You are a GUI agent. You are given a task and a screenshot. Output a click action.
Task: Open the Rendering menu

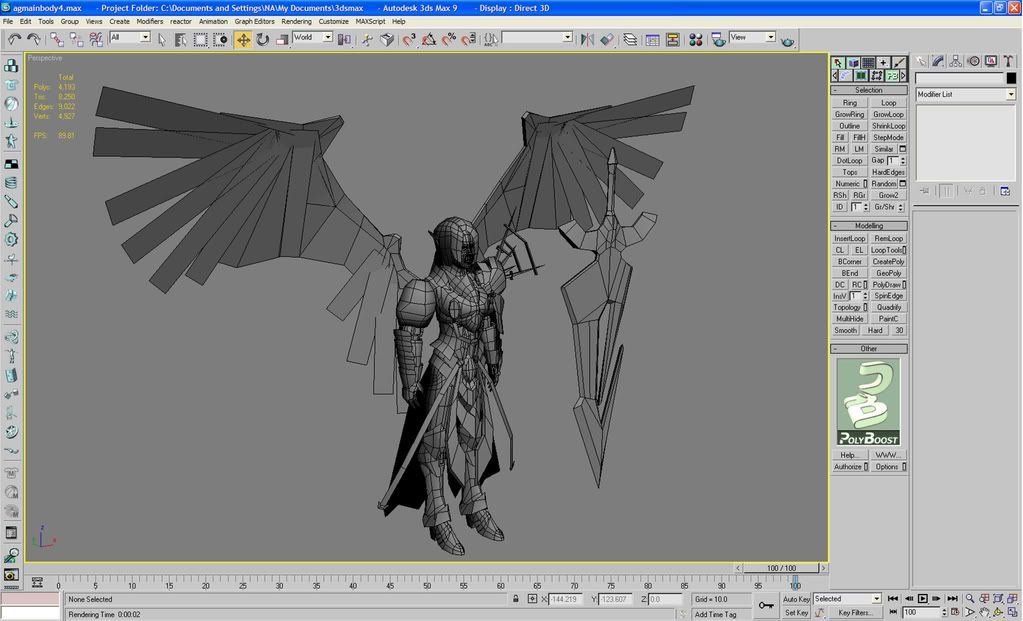296,21
